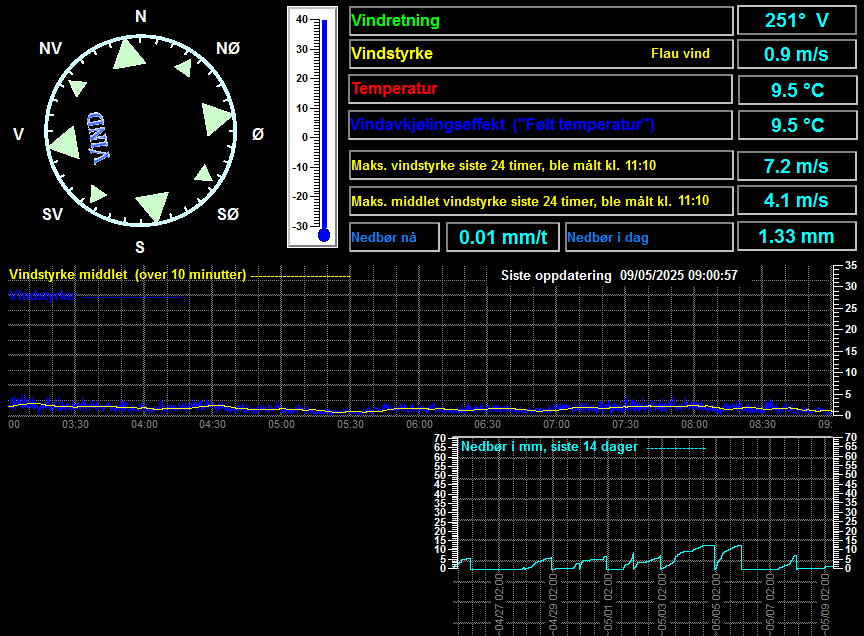Click the 04/29 02:00 date label
Viewport: 864px width, 636px height.
(x=553, y=602)
